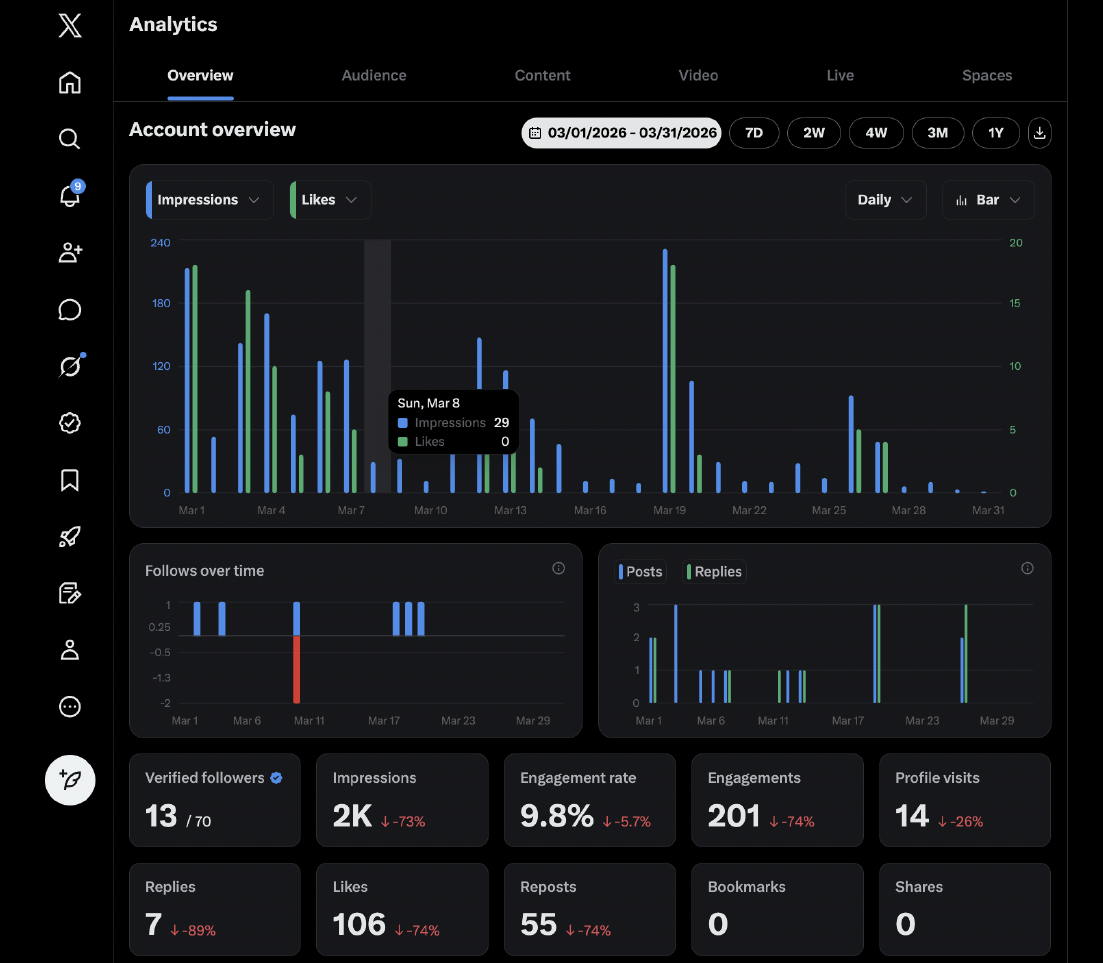Open the Daily interval dropdown
The image size is (1103, 963).
tap(885, 200)
